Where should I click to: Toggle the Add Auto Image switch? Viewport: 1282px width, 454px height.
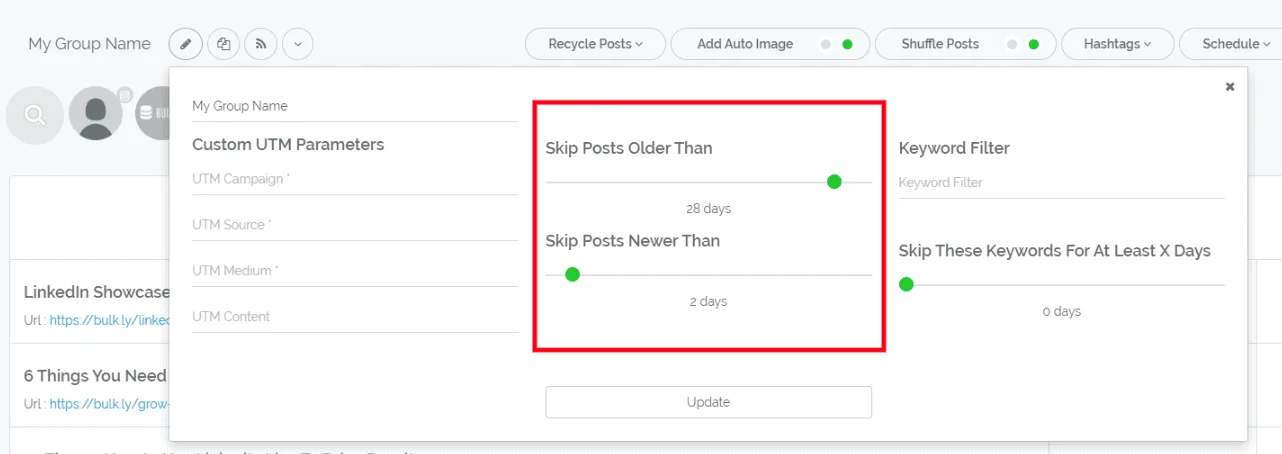coord(837,44)
